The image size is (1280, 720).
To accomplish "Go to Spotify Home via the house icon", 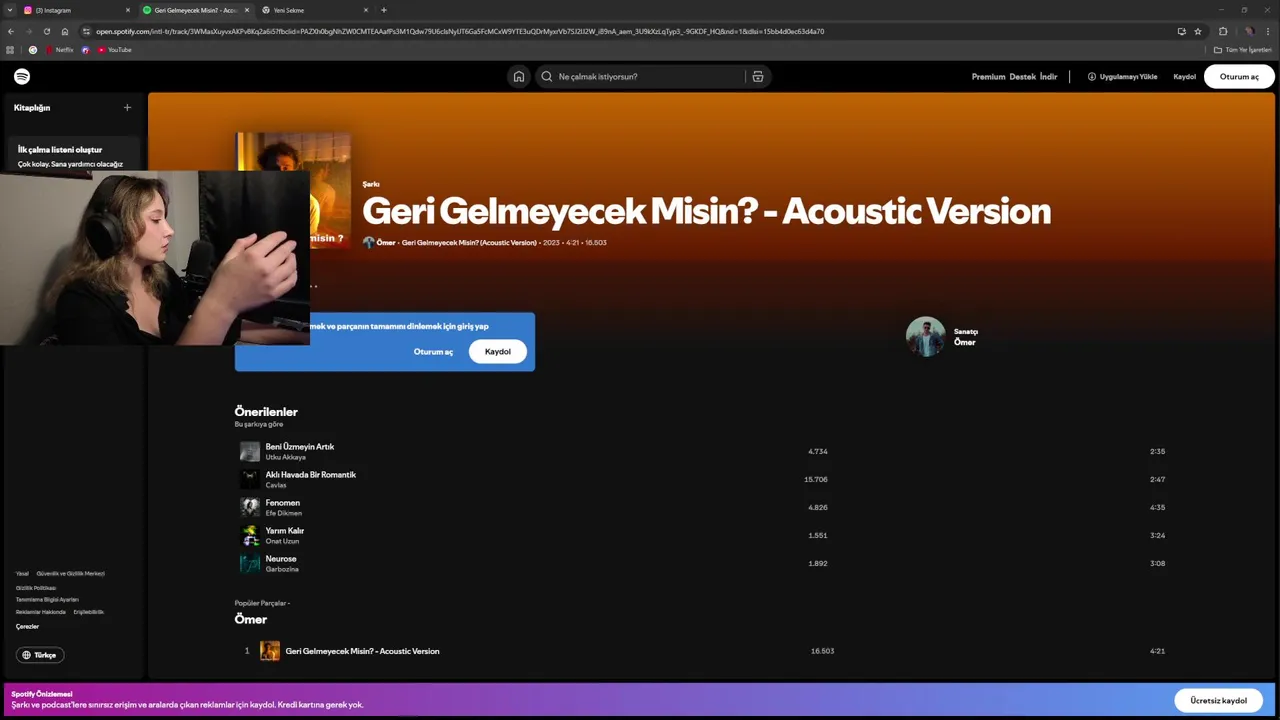I will pyautogui.click(x=518, y=76).
